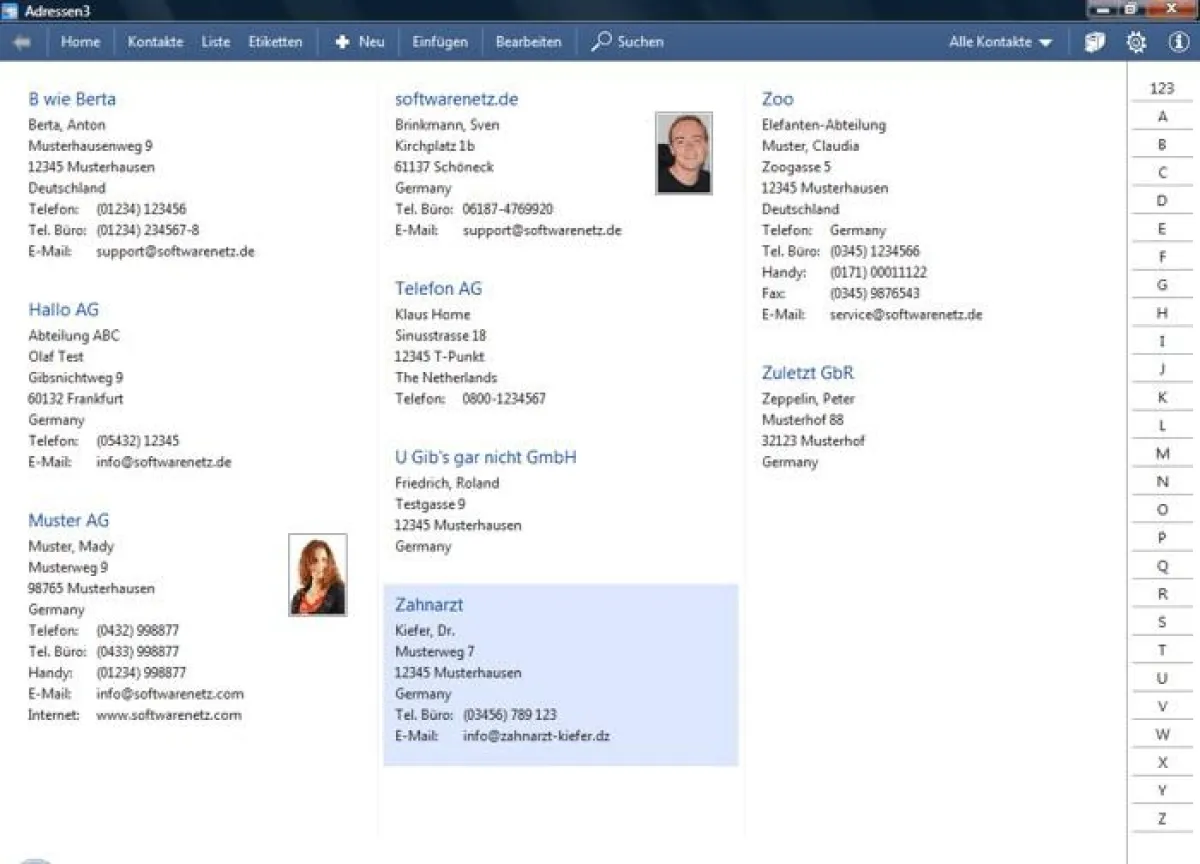Open settings via the gear icon
This screenshot has height=864, width=1200.
pyautogui.click(x=1135, y=42)
